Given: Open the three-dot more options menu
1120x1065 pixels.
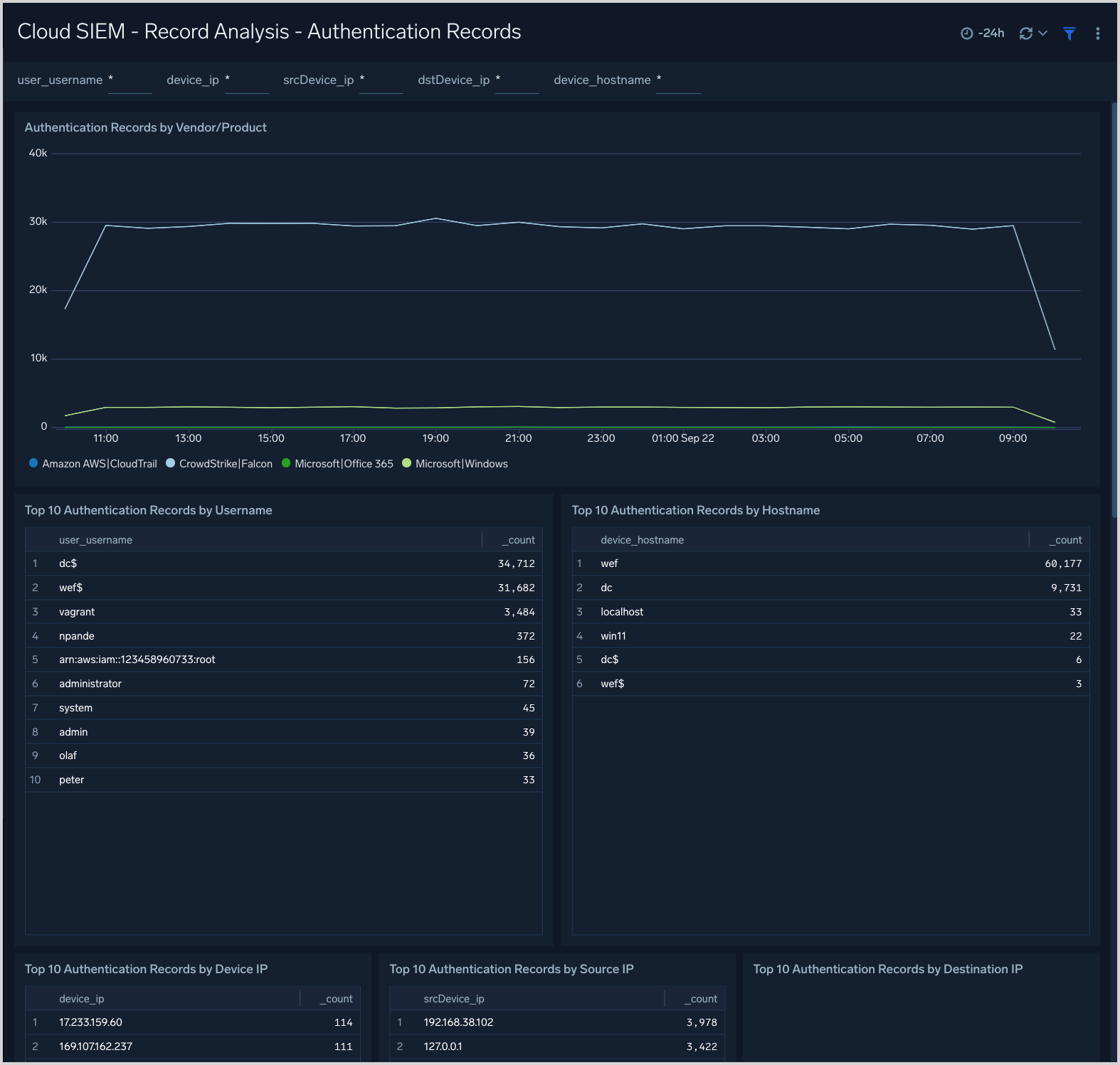Looking at the screenshot, I should tap(1097, 33).
